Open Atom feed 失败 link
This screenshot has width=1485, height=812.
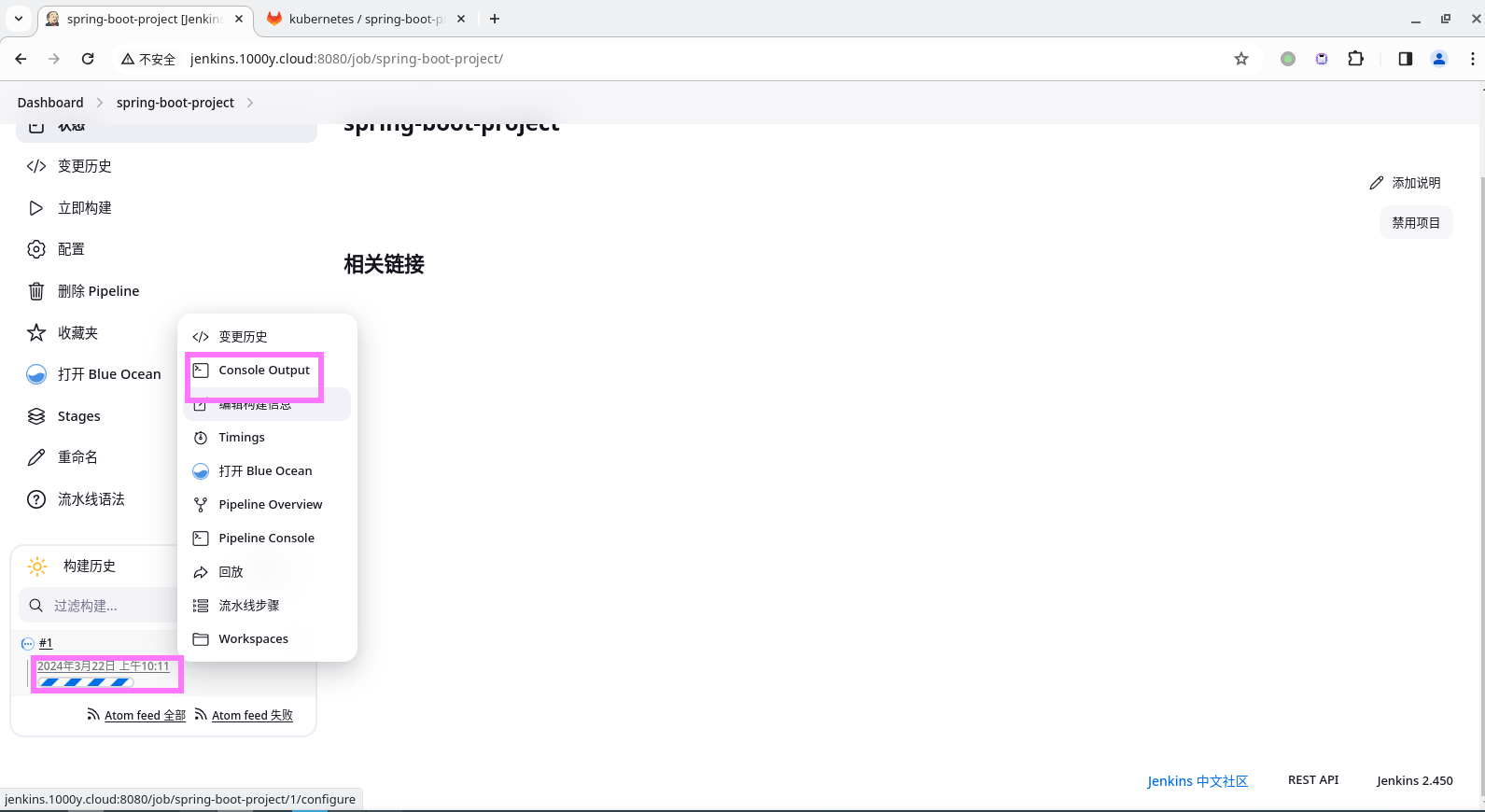click(x=252, y=716)
